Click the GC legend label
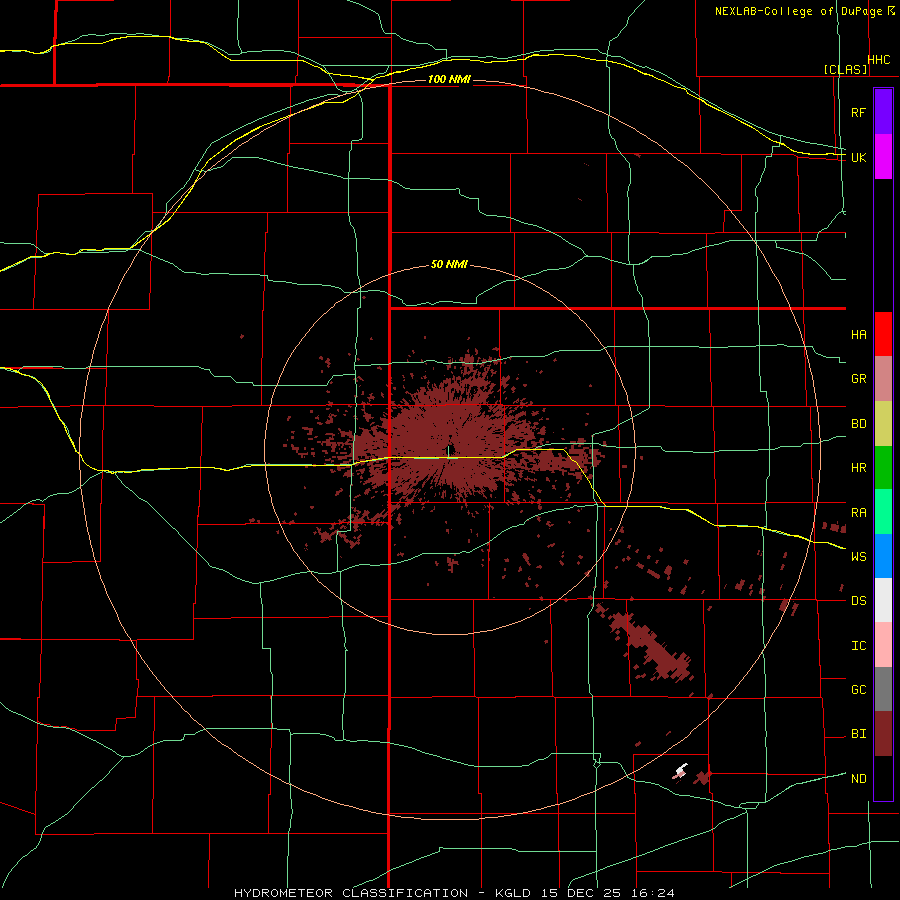The width and height of the screenshot is (900, 900). [x=858, y=689]
